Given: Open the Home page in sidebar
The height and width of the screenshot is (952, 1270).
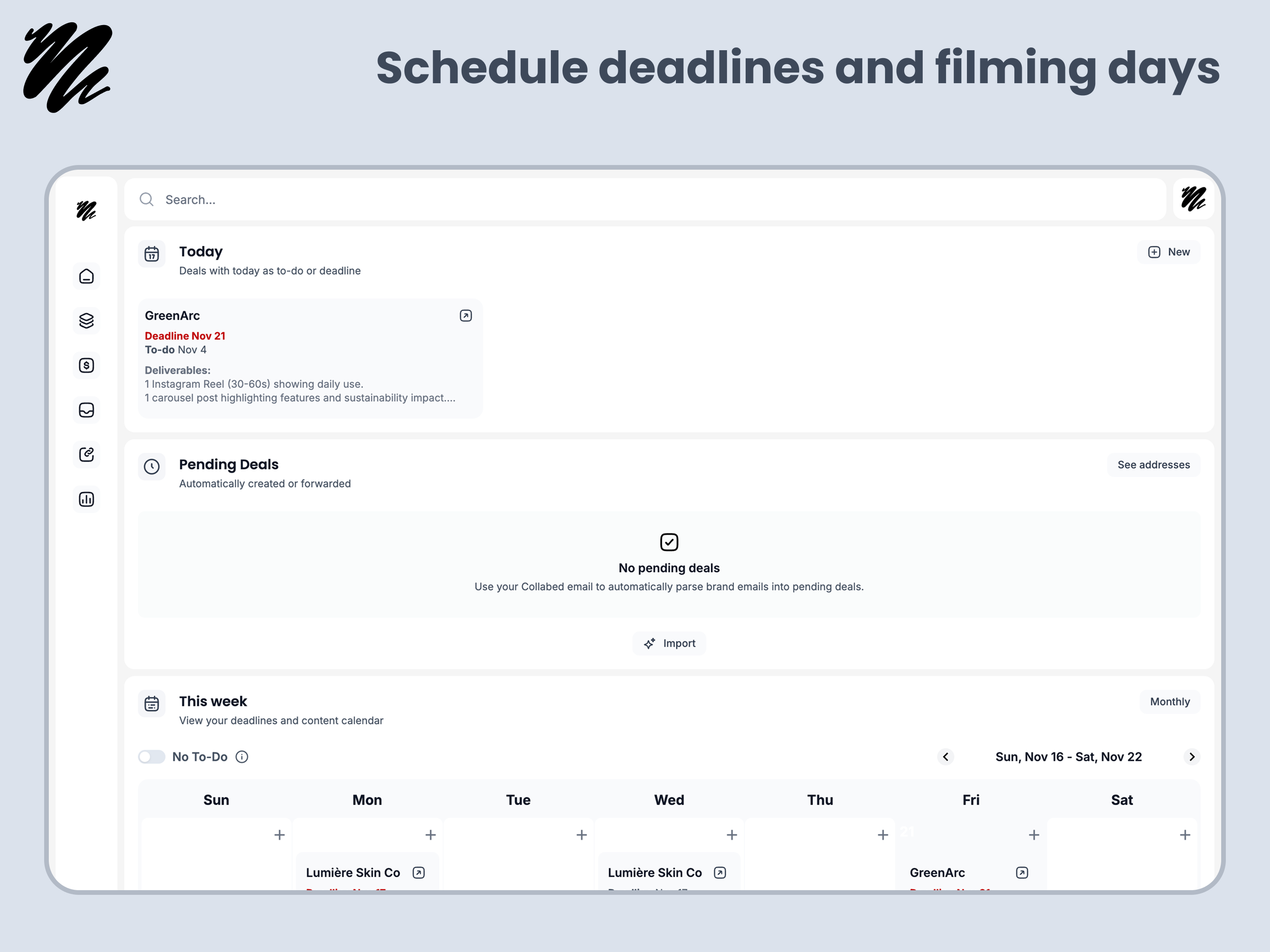Looking at the screenshot, I should click(x=86, y=276).
